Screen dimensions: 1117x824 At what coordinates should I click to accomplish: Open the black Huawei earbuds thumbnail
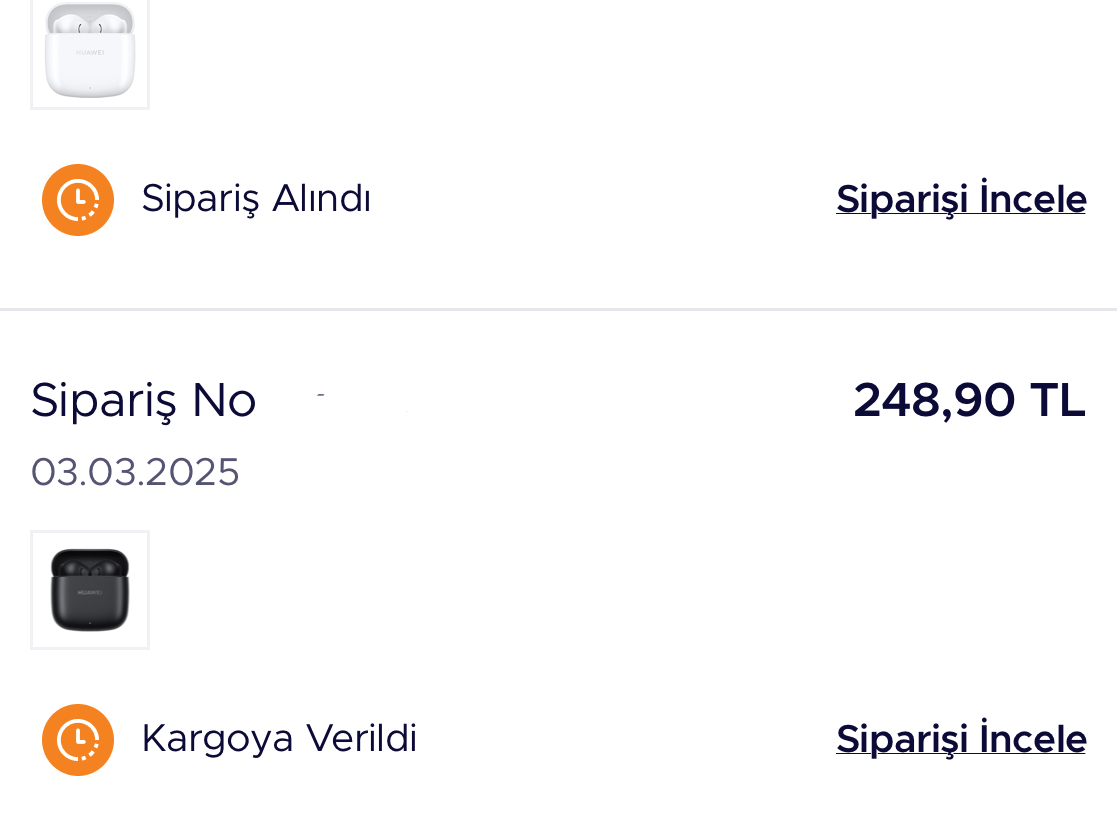pos(90,590)
